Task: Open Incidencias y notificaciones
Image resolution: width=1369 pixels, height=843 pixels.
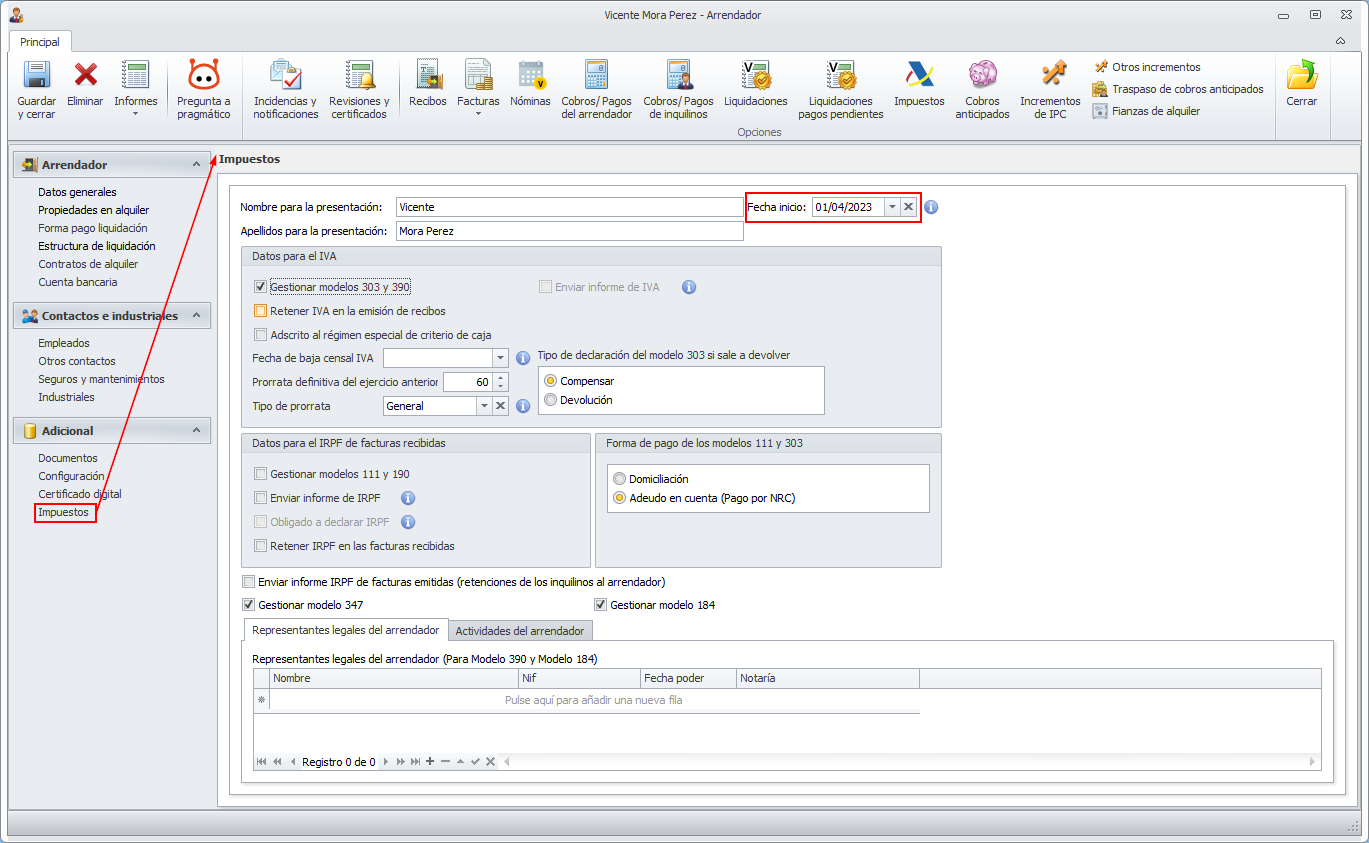Action: 285,75
